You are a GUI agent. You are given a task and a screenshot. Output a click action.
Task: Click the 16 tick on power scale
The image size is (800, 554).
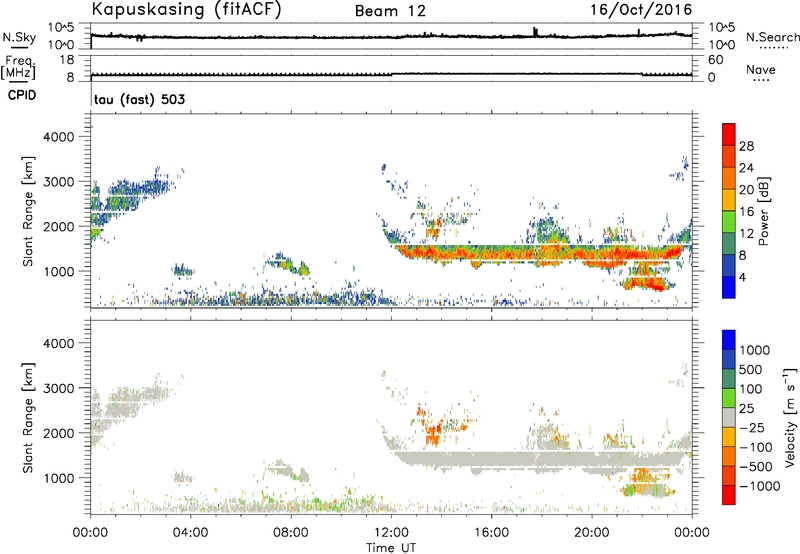pyautogui.click(x=746, y=211)
